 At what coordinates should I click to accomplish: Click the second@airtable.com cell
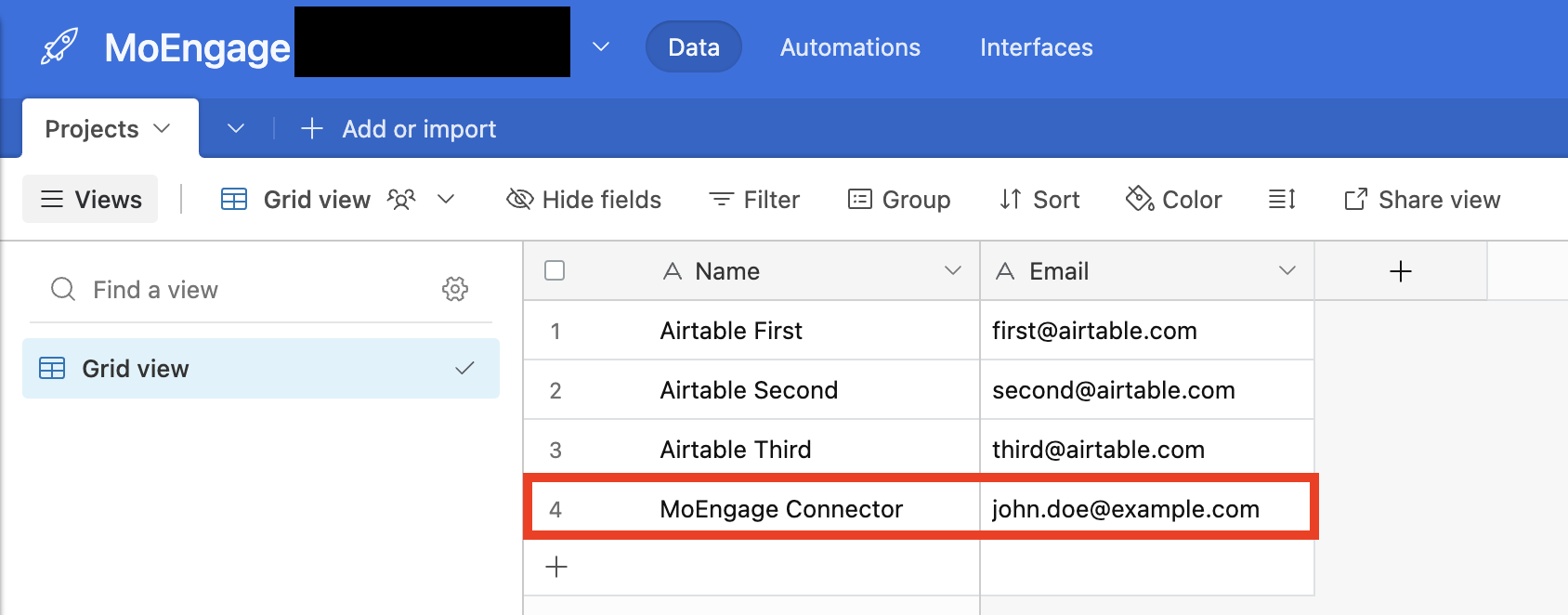coord(1147,389)
